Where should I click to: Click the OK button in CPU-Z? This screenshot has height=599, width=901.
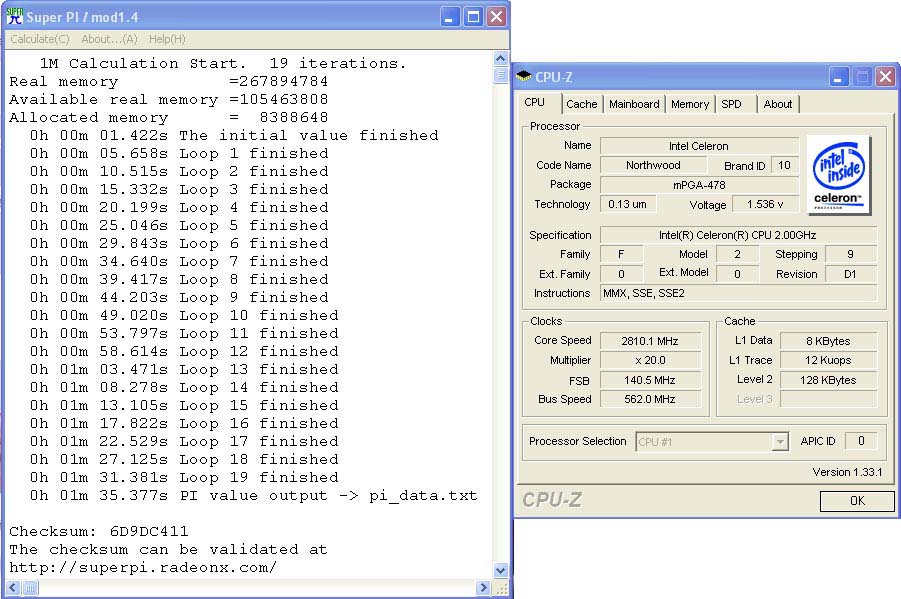pyautogui.click(x=857, y=501)
